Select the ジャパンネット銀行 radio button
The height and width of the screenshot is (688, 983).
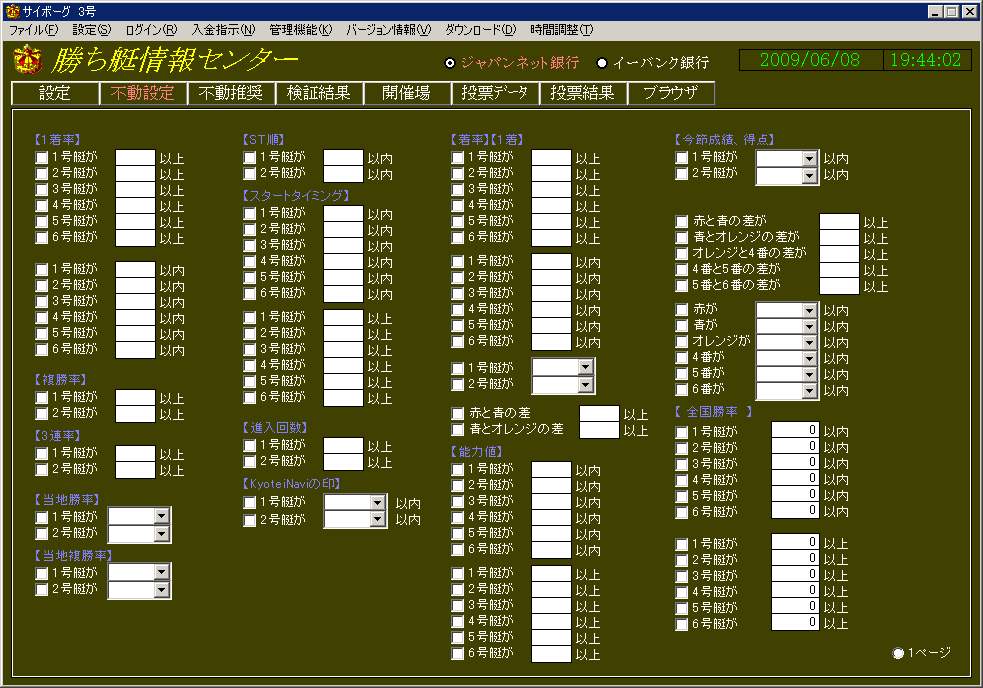449,63
